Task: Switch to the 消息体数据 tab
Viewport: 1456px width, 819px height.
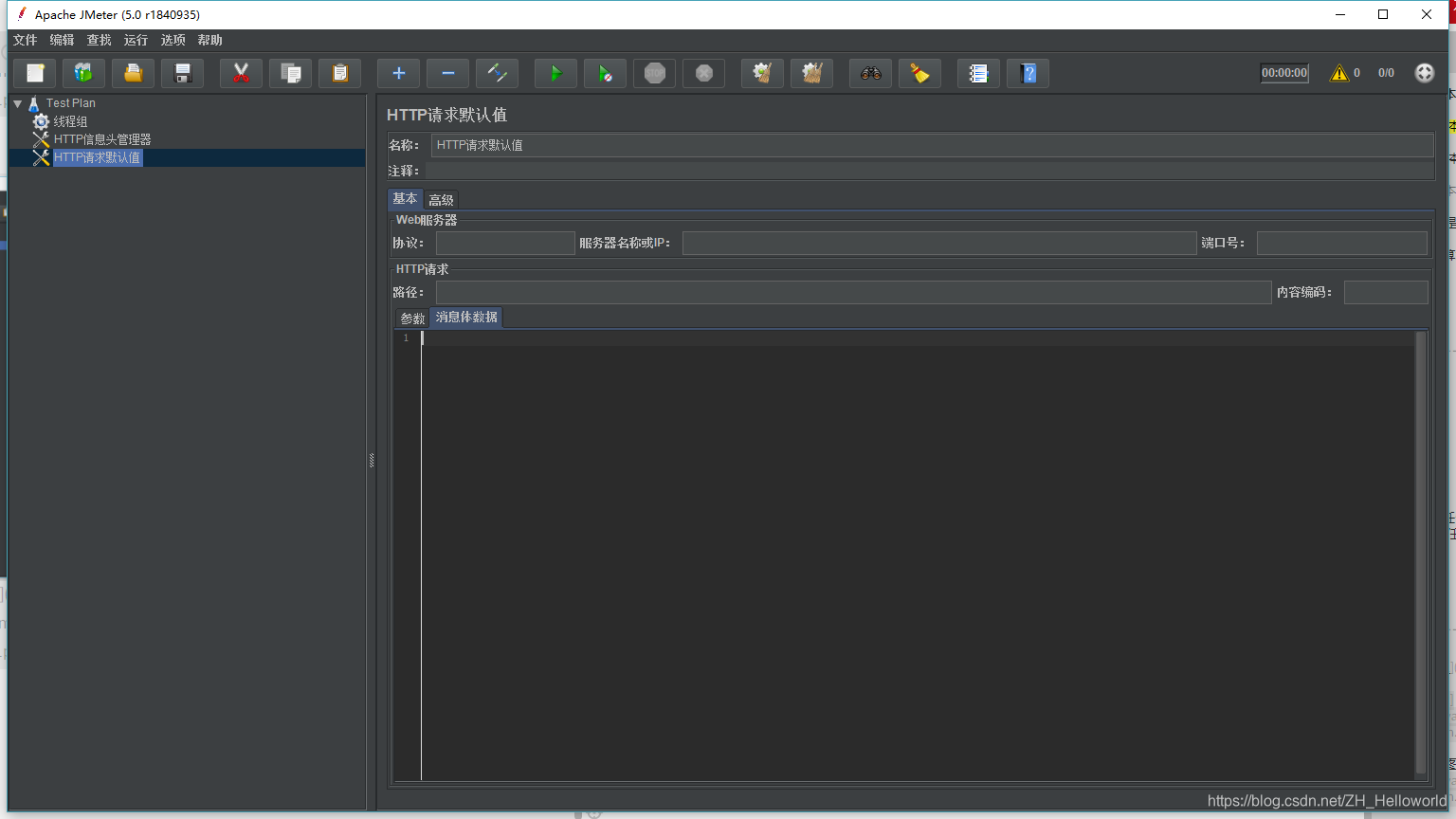Action: [x=466, y=318]
